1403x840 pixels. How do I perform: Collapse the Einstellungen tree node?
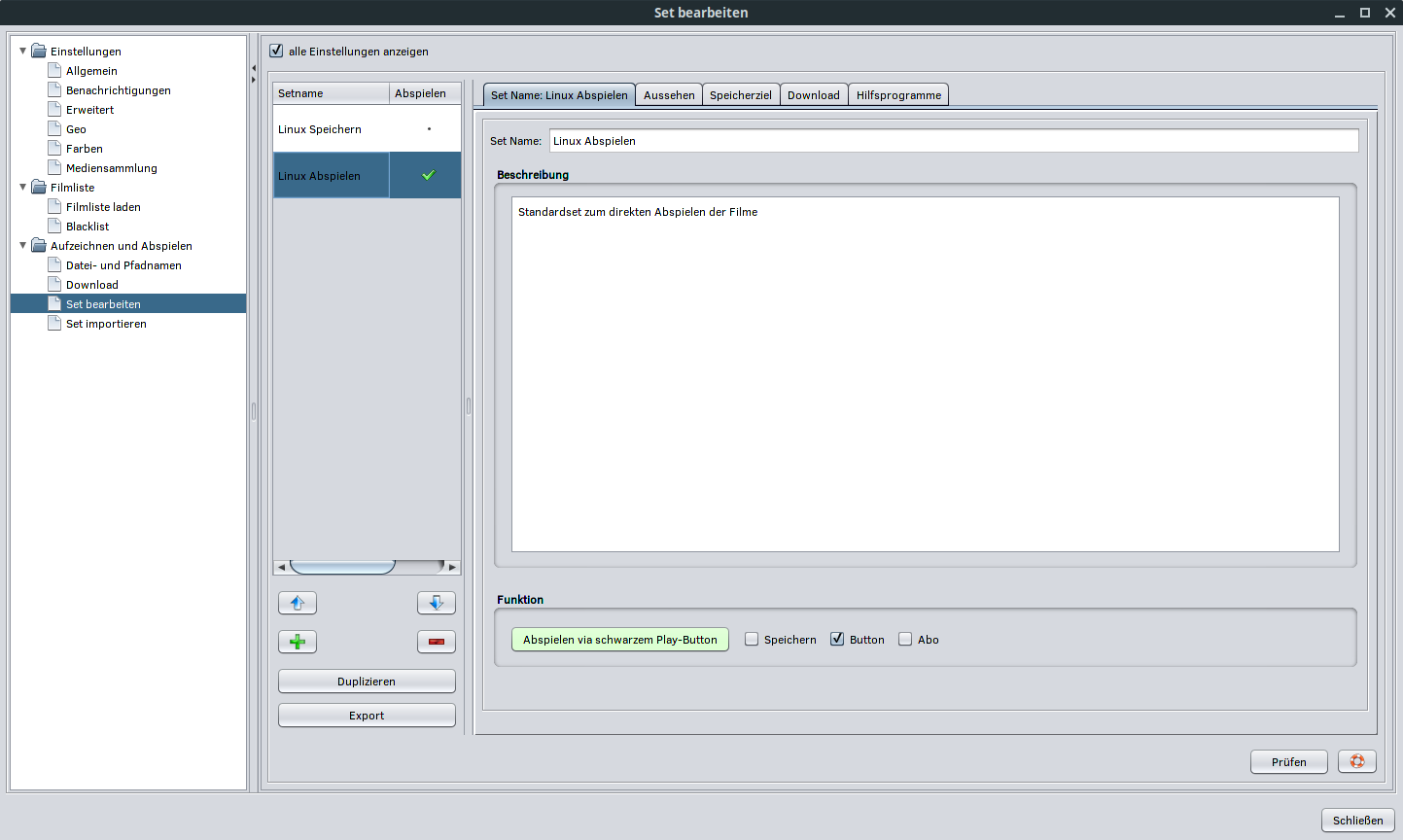(23, 51)
